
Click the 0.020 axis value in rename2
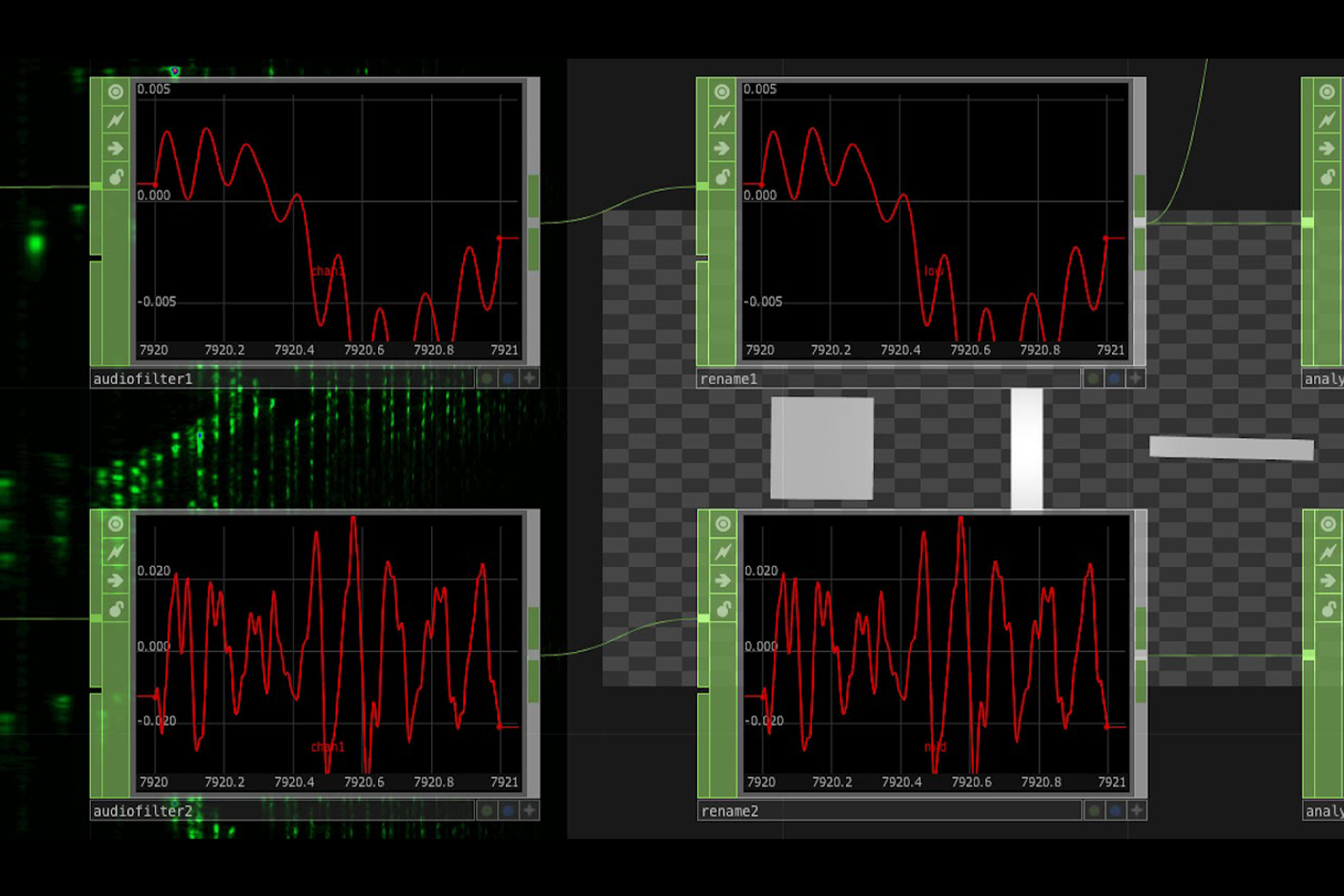click(760, 570)
